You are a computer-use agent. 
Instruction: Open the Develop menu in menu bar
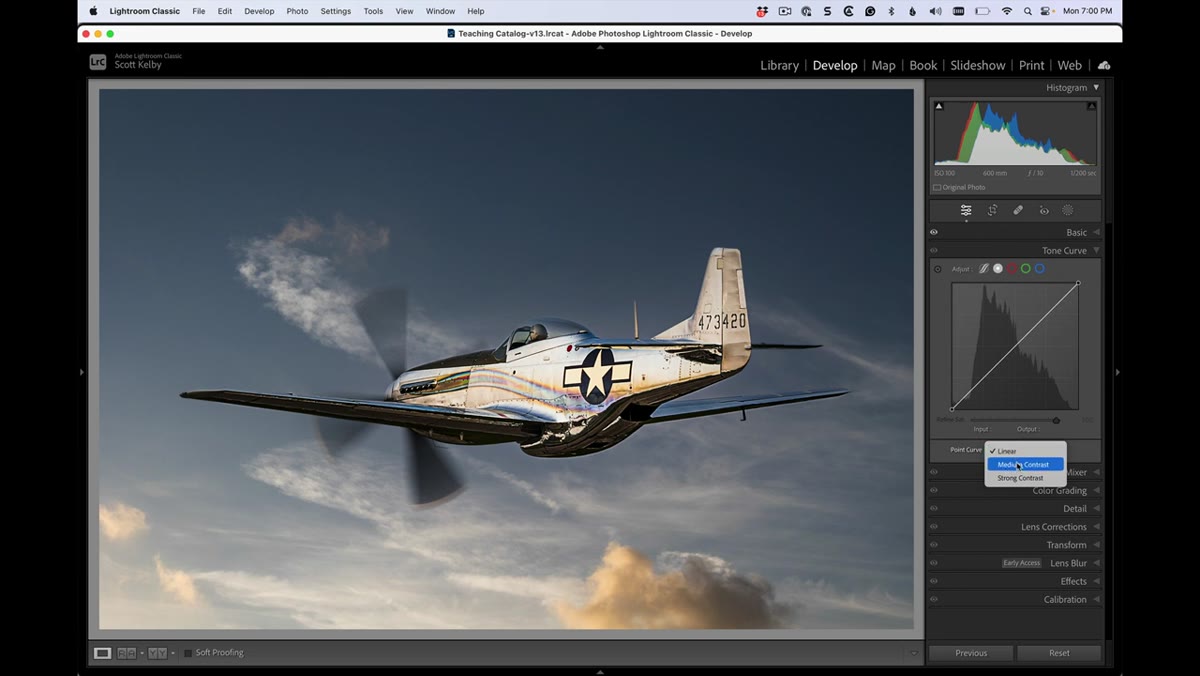point(259,11)
